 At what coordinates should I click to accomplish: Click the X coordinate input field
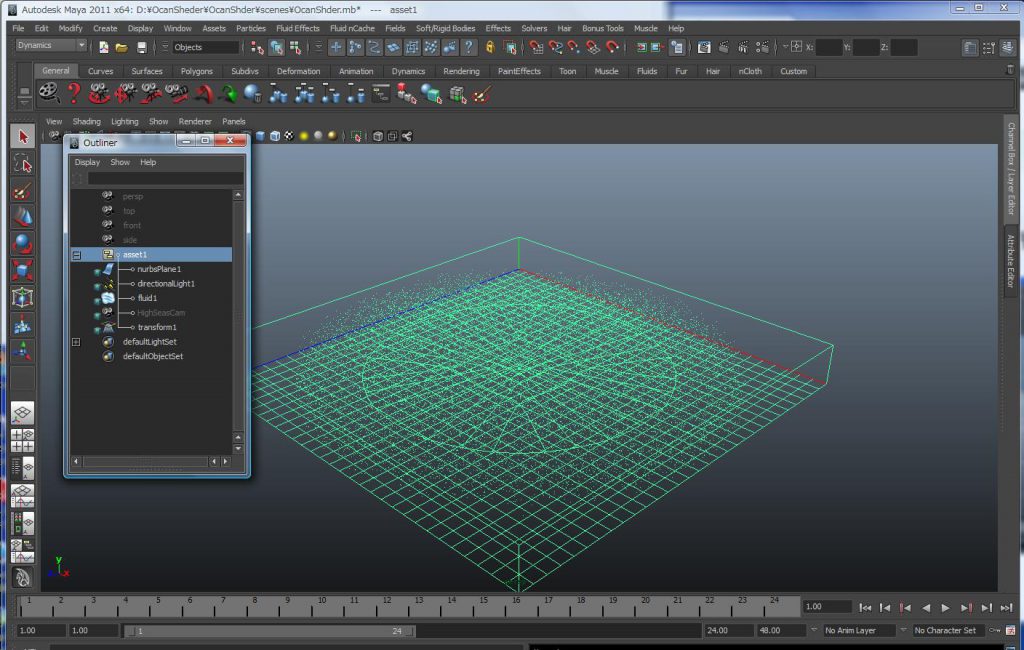point(829,47)
